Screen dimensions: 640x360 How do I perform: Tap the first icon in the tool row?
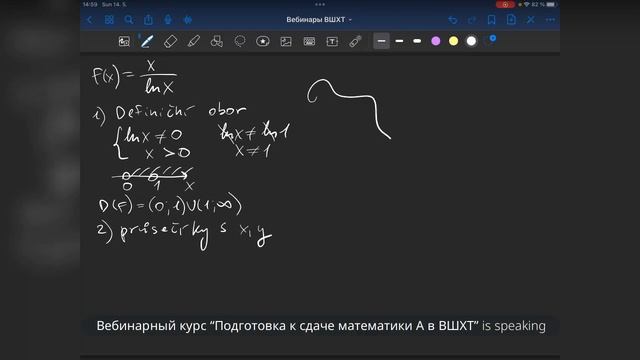[124, 41]
